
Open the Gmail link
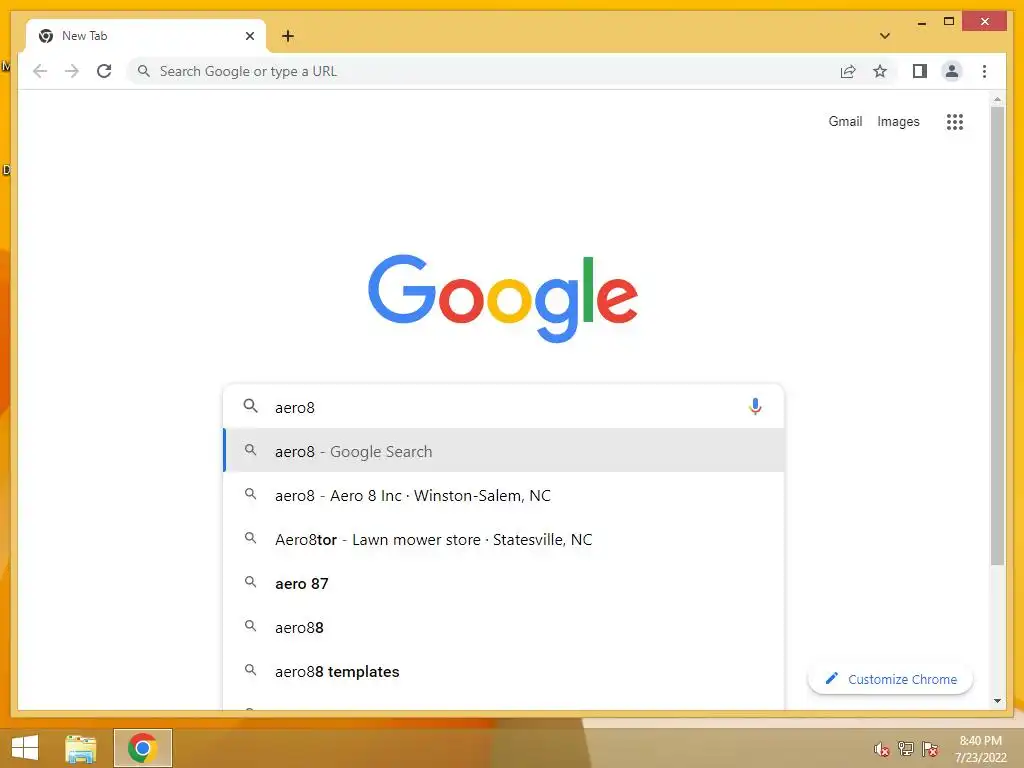point(845,121)
